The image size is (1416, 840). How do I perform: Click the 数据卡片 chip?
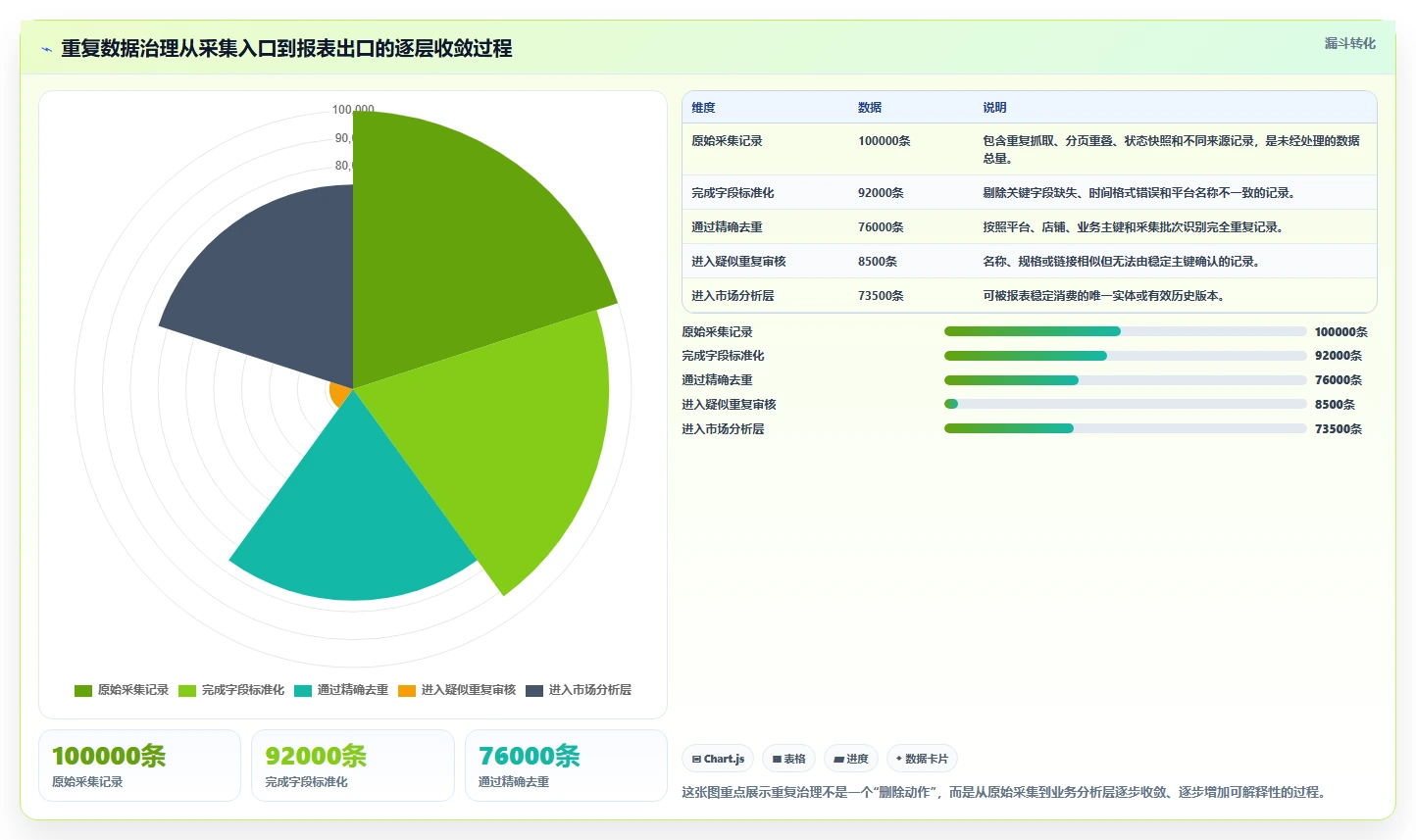[x=922, y=759]
